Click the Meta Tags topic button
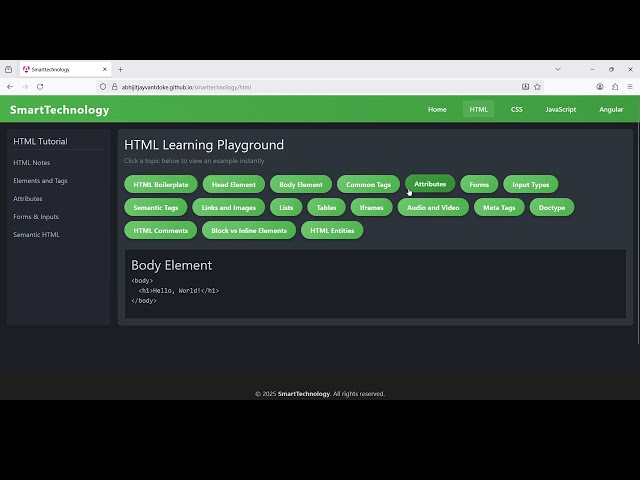 [x=499, y=207]
